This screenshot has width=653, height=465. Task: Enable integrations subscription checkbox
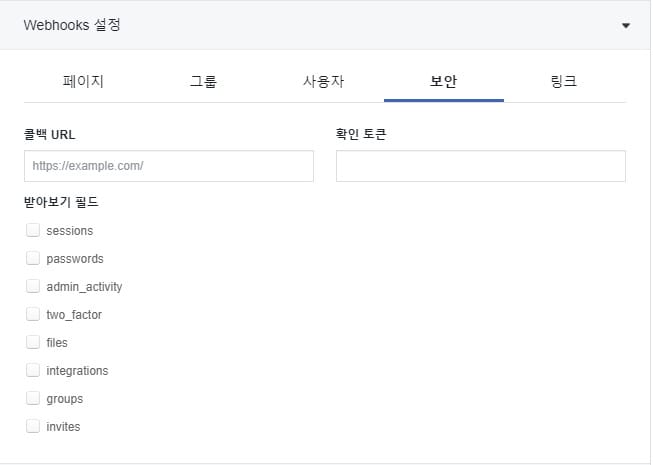tap(33, 370)
